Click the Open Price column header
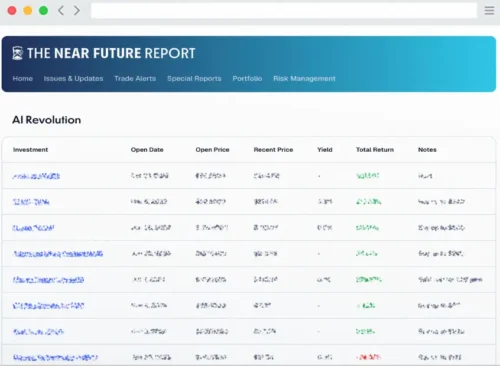Viewport: 500px width, 366px height. click(x=212, y=150)
